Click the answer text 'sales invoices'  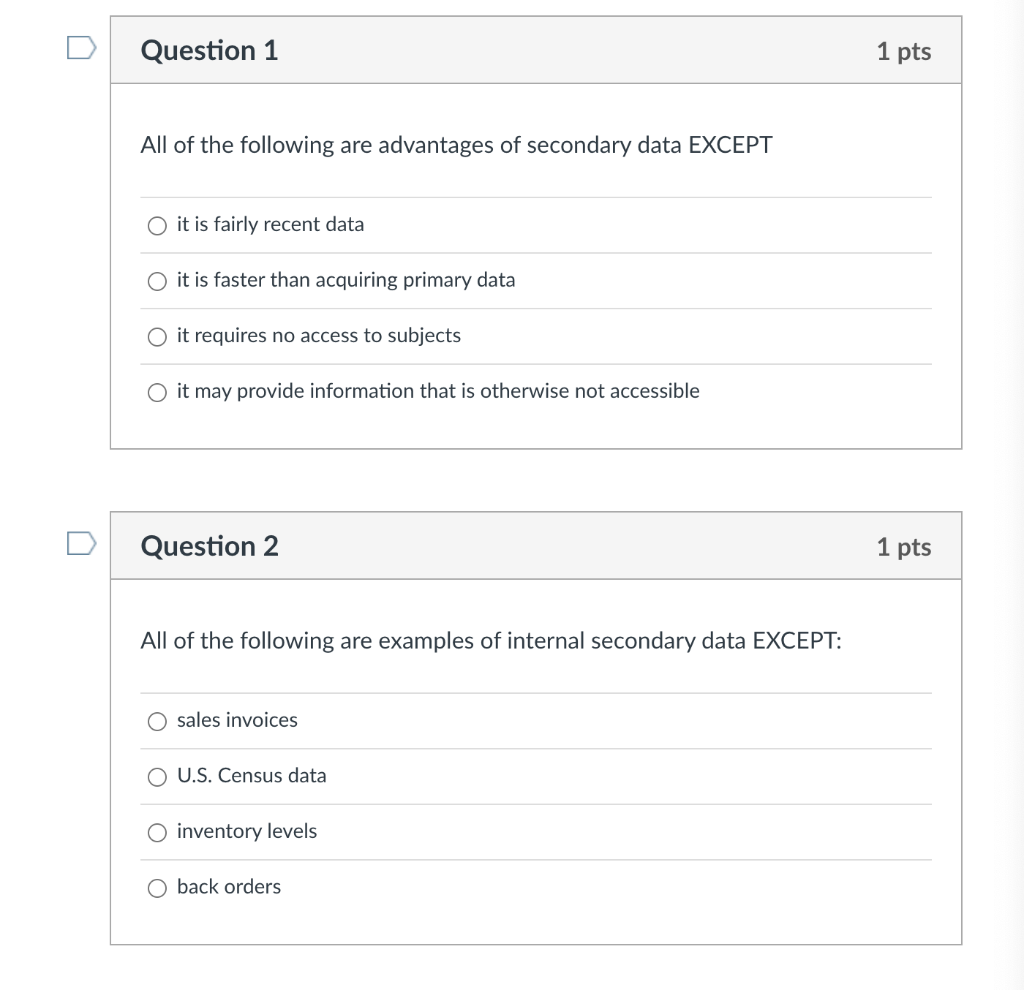point(237,719)
